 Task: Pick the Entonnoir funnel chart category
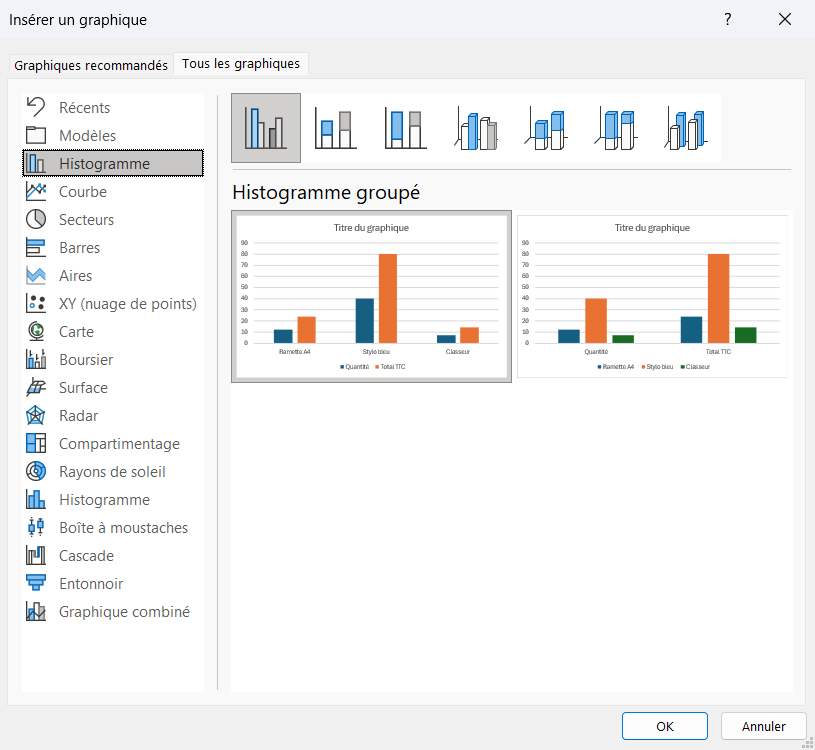tap(113, 585)
